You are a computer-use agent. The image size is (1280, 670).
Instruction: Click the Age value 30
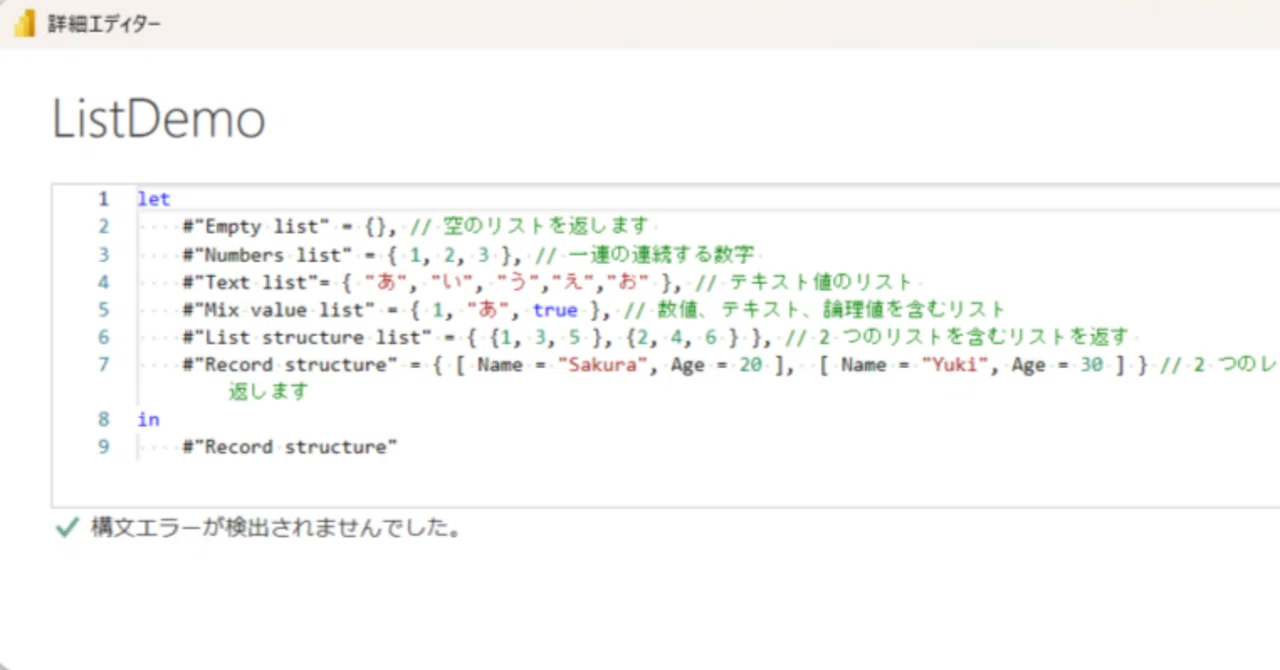tap(1091, 365)
